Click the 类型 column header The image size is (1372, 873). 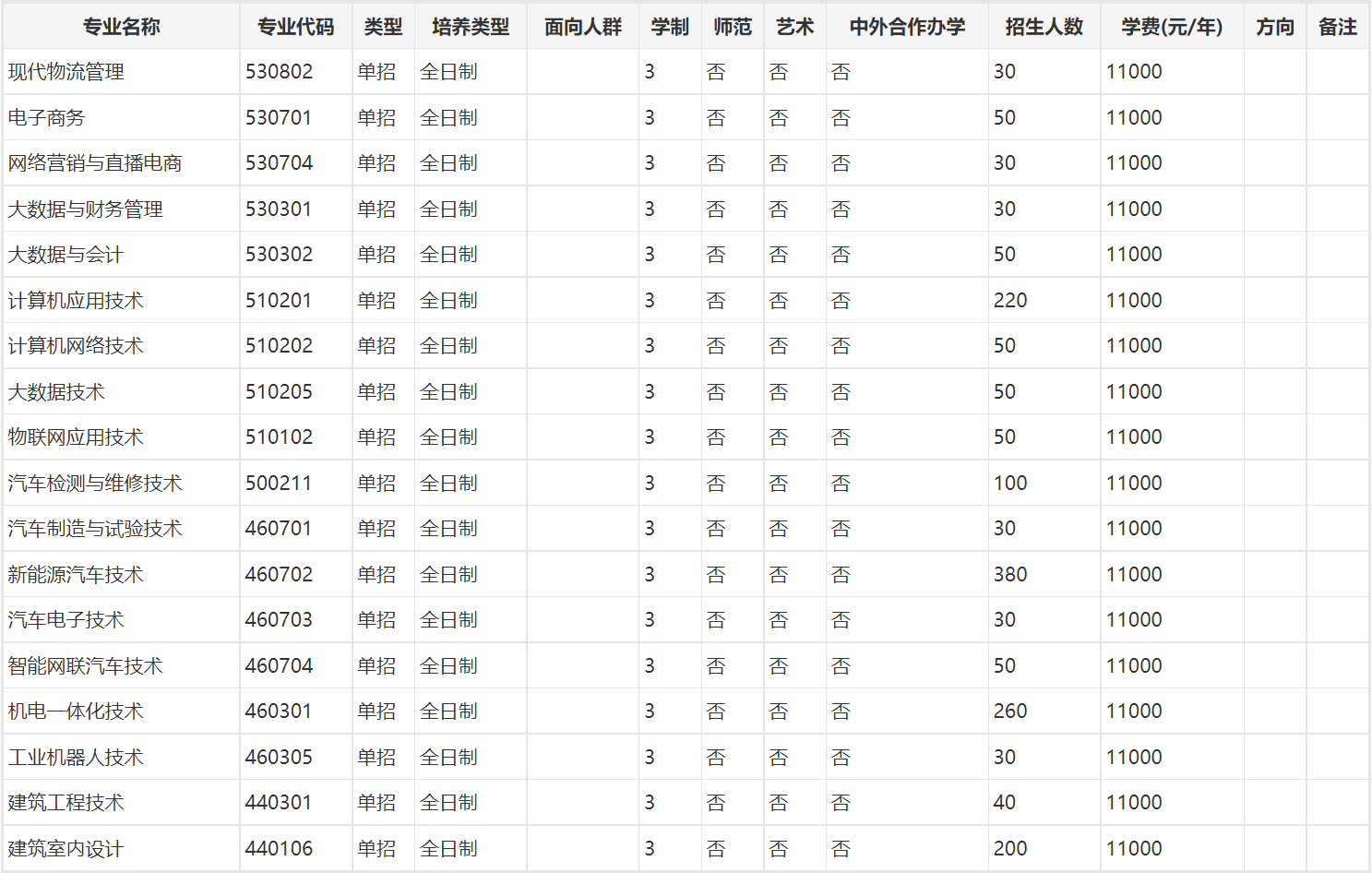[383, 27]
